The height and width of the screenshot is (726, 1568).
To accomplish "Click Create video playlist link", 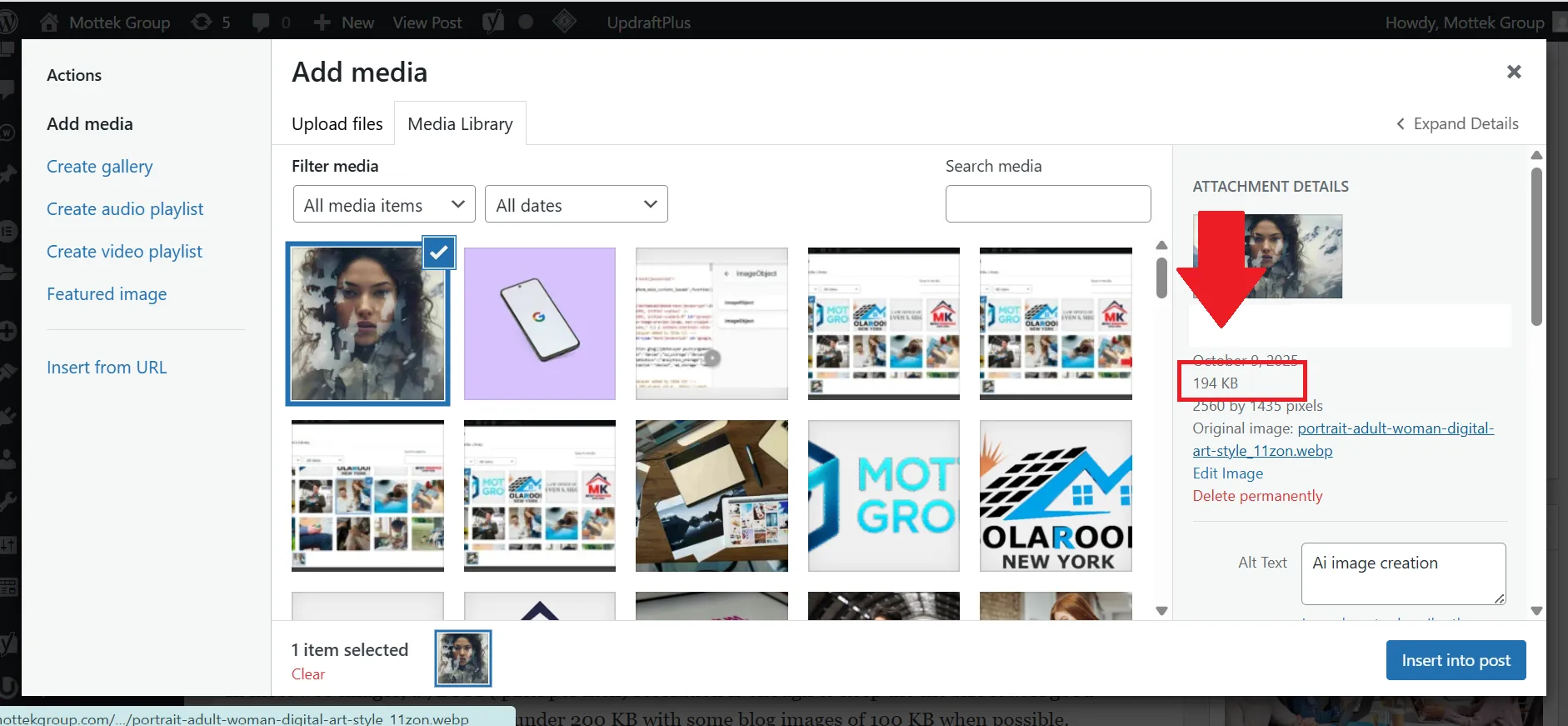I will (x=124, y=252).
